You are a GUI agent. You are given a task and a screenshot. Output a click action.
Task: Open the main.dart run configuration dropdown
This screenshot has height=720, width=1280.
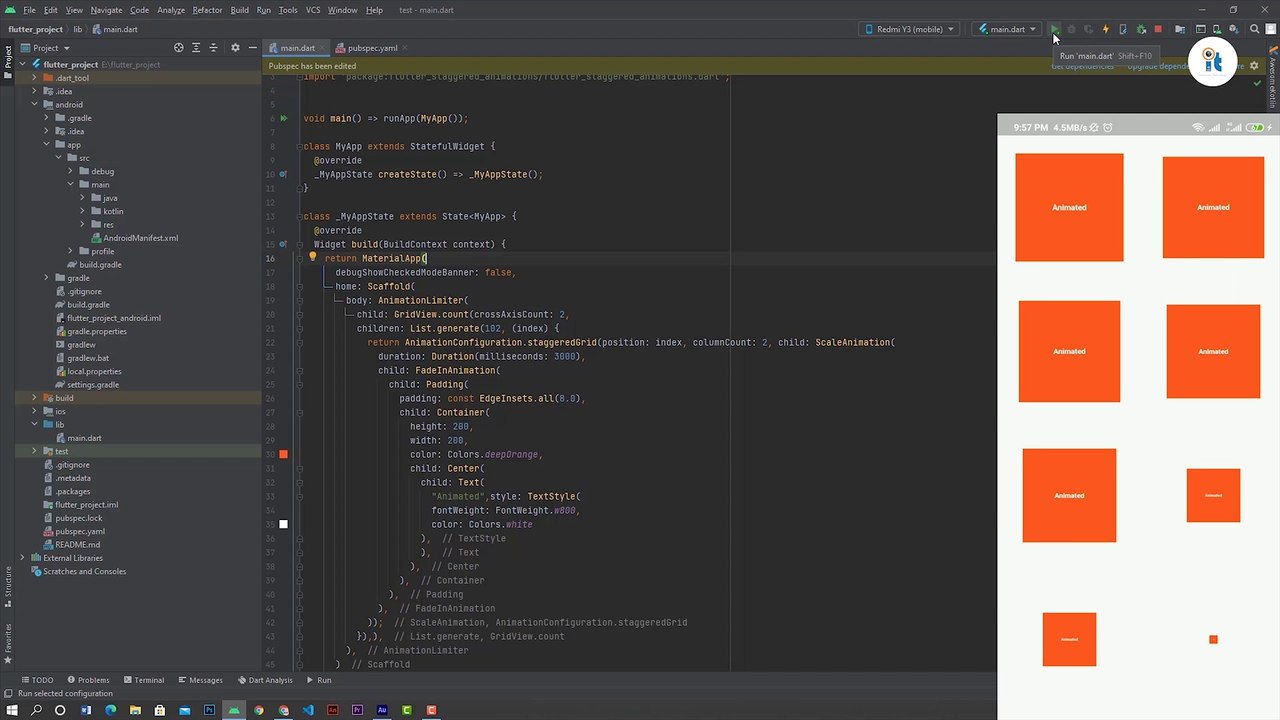pyautogui.click(x=1007, y=29)
